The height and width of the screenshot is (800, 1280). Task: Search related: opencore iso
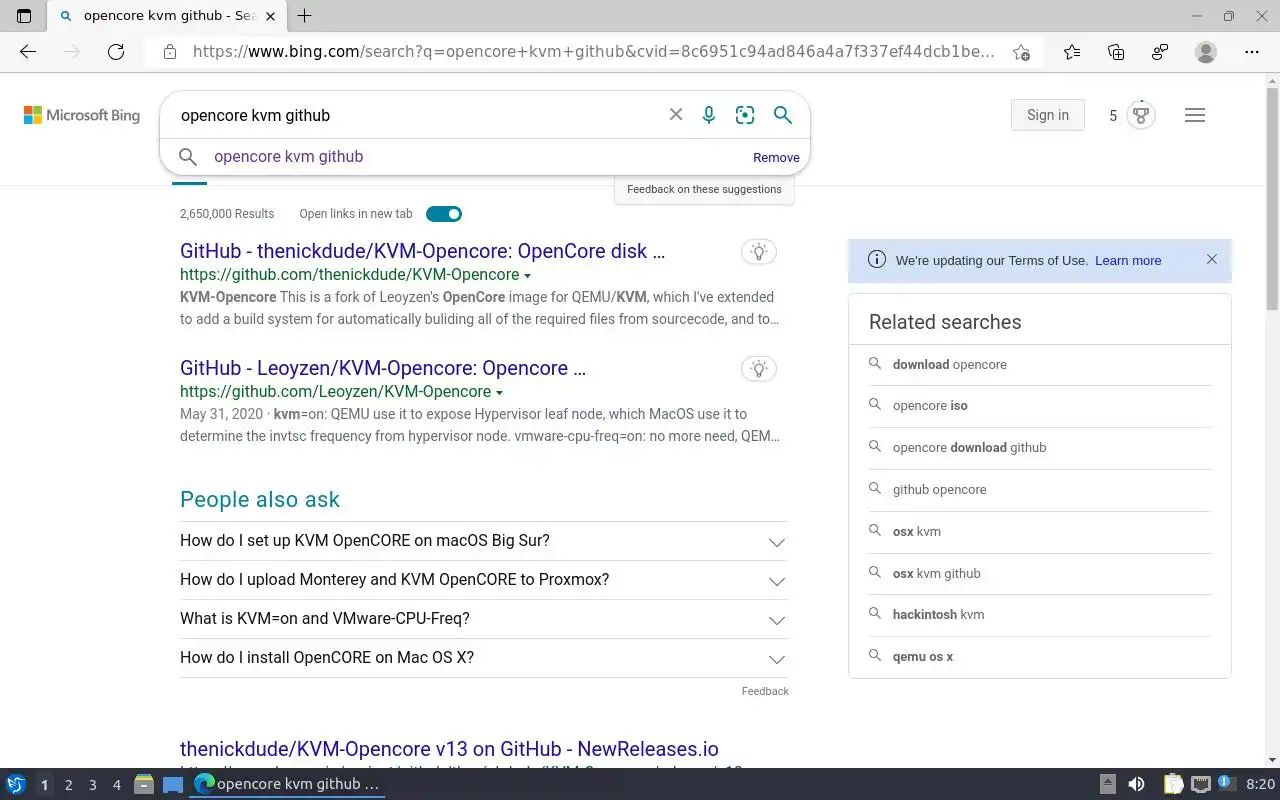(x=930, y=406)
